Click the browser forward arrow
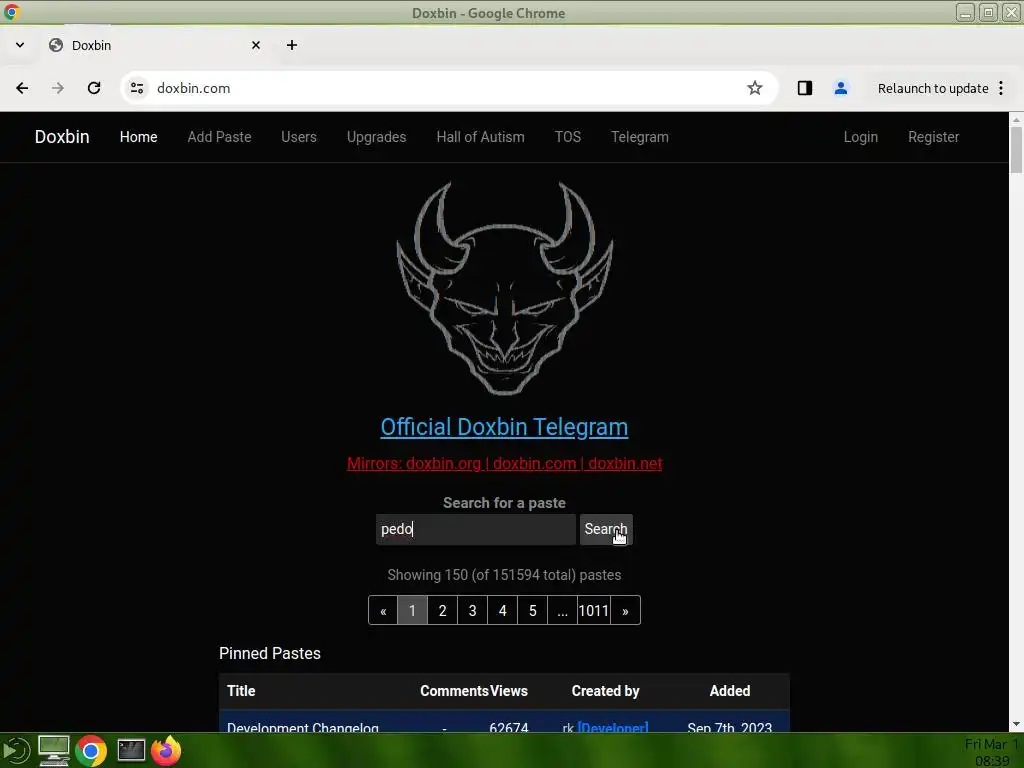1024x768 pixels. [x=58, y=88]
